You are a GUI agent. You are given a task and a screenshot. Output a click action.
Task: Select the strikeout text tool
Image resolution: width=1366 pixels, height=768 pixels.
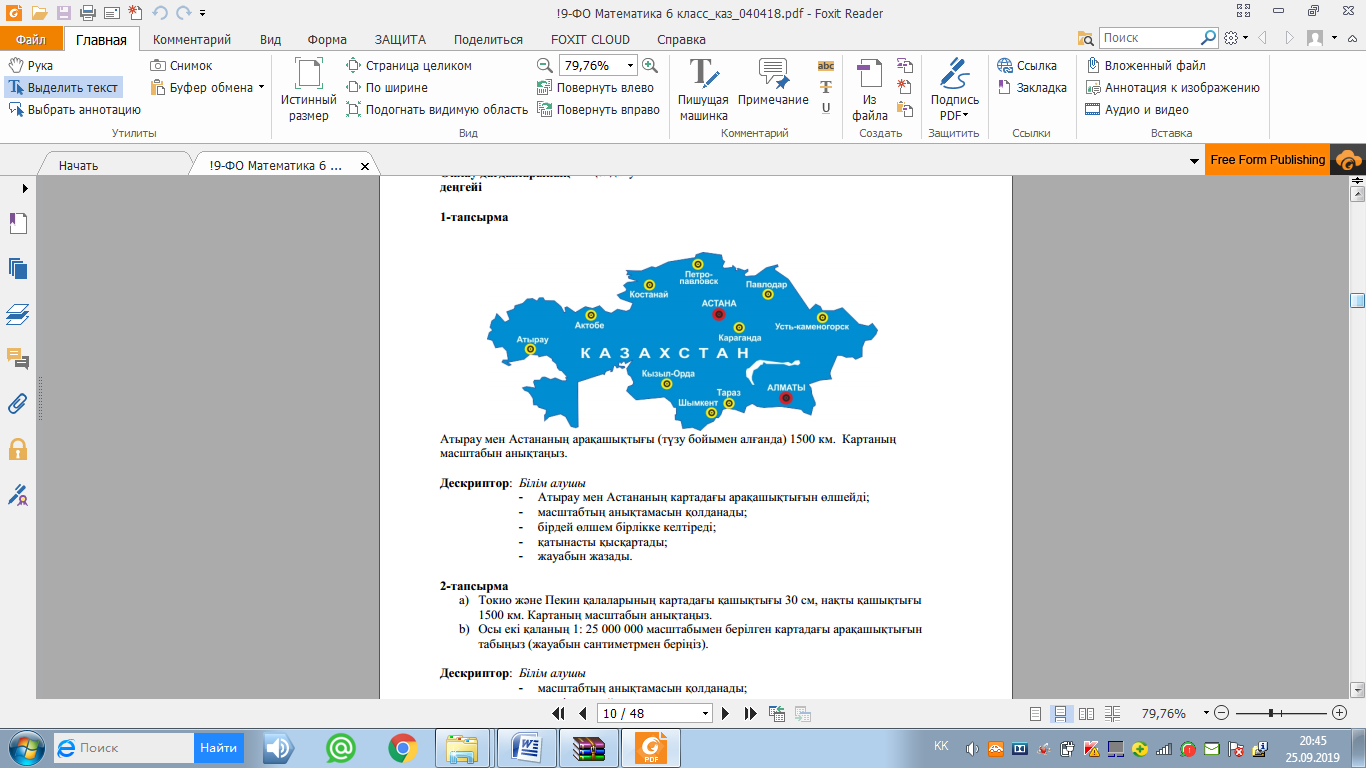tap(826, 87)
